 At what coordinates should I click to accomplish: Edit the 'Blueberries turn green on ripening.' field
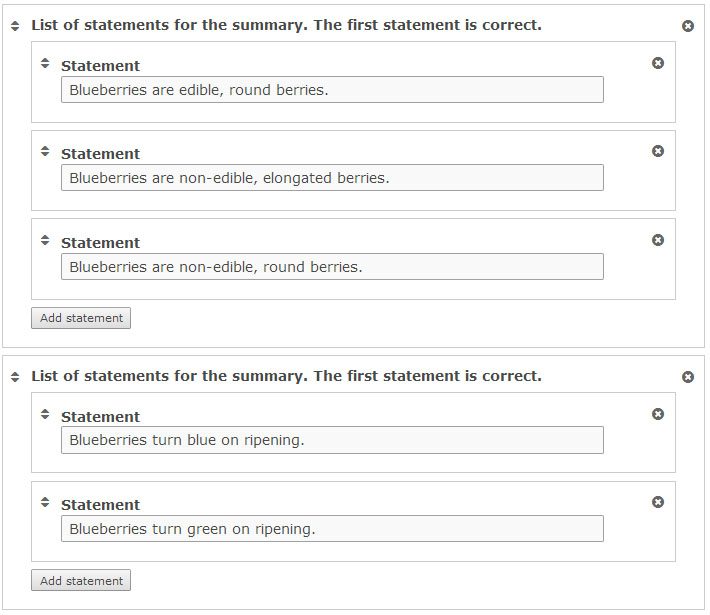[x=332, y=529]
